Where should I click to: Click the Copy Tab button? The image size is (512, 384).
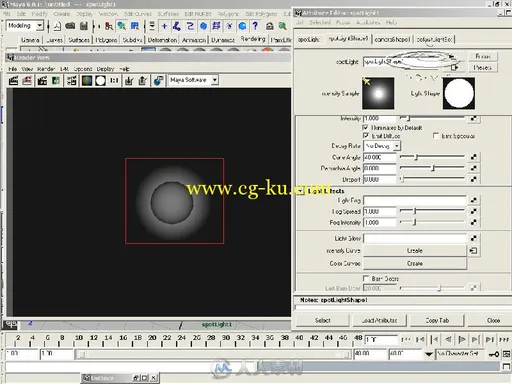click(437, 320)
